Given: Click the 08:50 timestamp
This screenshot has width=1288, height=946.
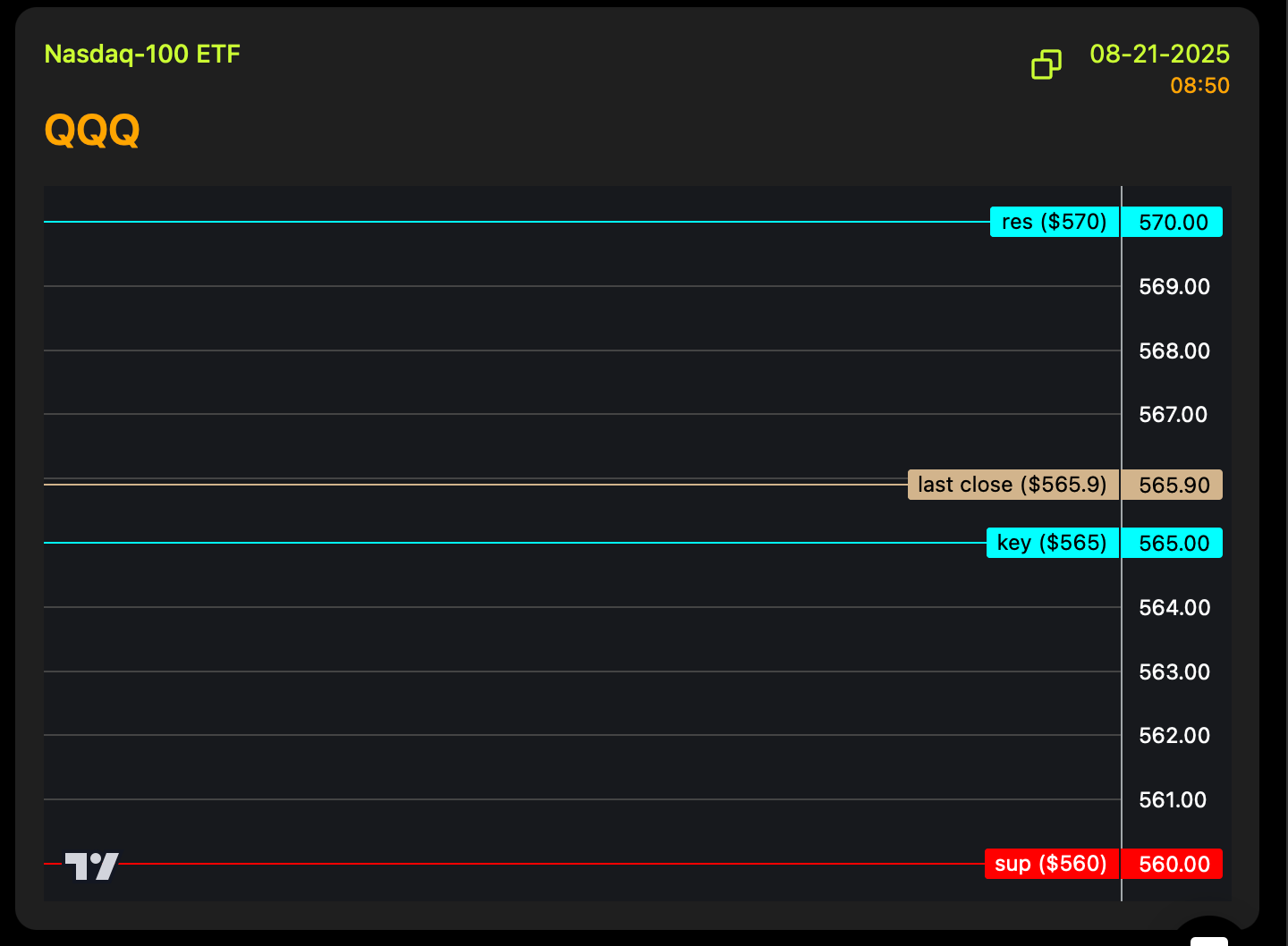Looking at the screenshot, I should 1199,86.
